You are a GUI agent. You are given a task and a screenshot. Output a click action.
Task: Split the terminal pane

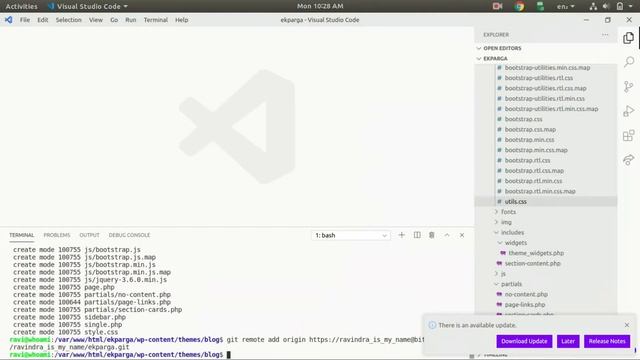[x=417, y=235]
